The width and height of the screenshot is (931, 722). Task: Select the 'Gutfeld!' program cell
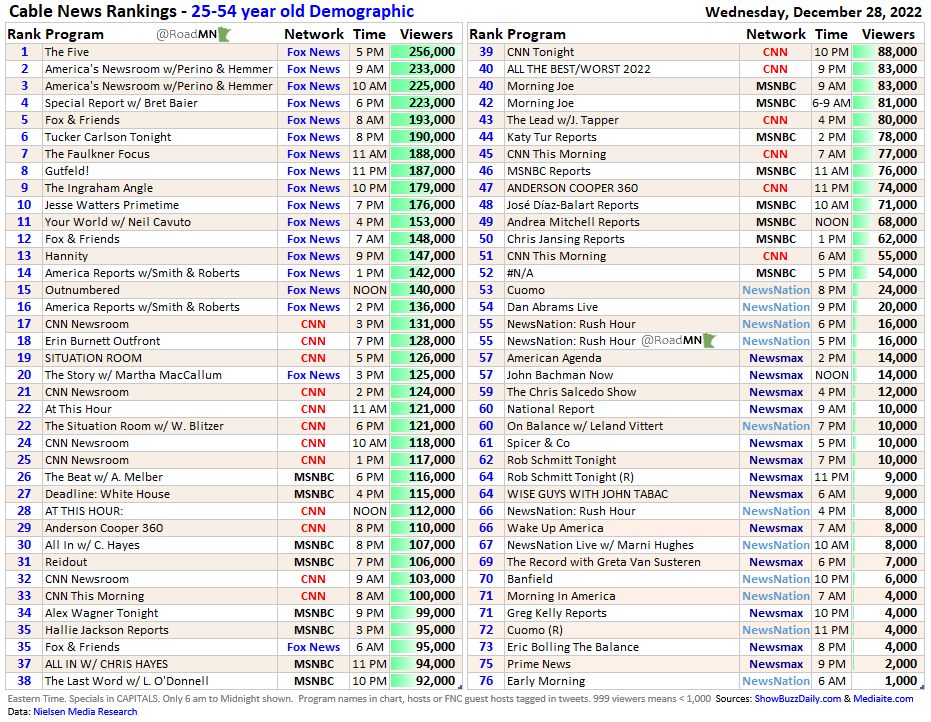160,171
